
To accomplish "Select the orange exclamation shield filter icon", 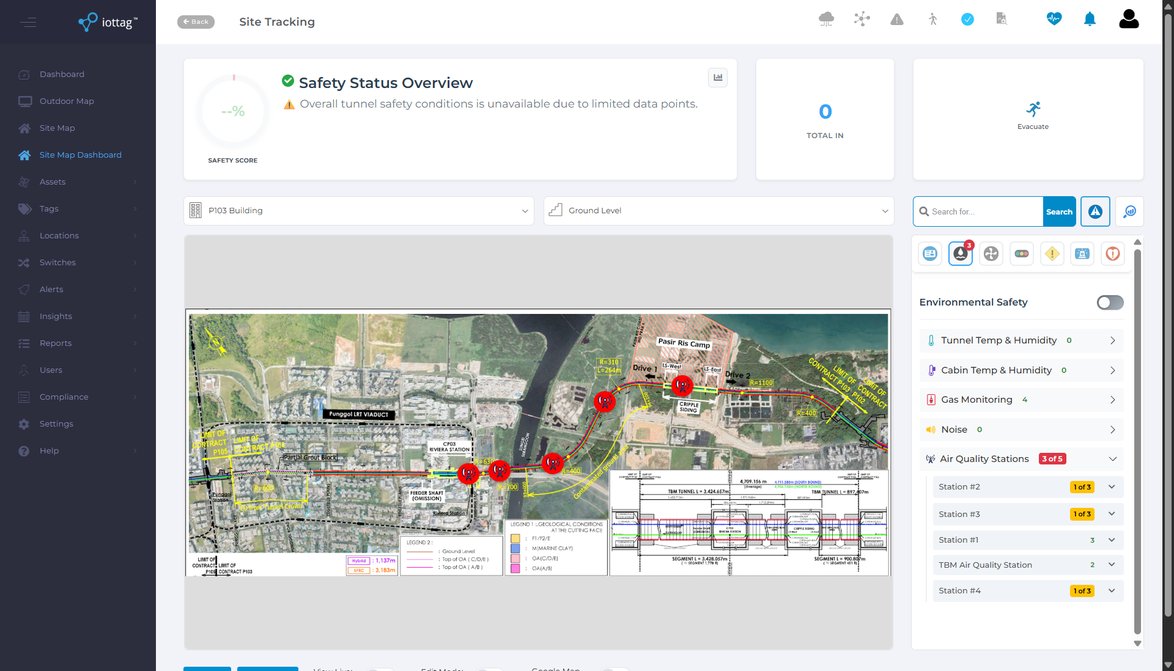I will [1113, 254].
